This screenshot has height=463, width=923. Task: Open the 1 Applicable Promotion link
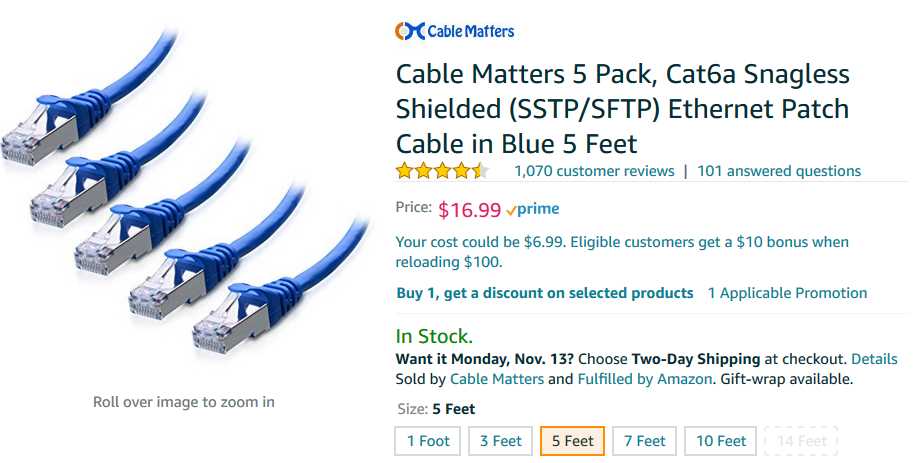tap(787, 293)
